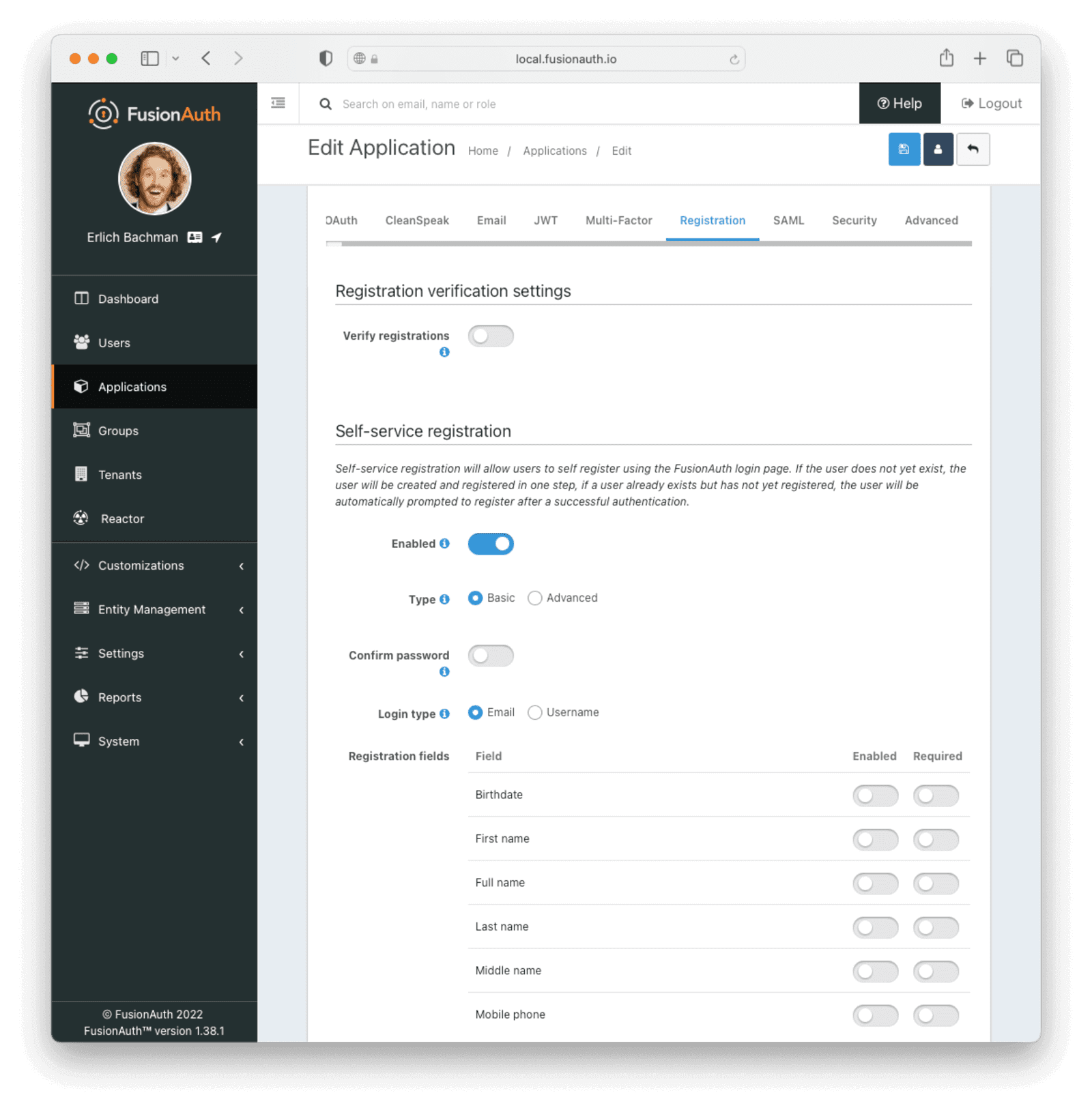Switch to the Multi-Factor tab
The image size is (1092, 1110).
pyautogui.click(x=618, y=220)
